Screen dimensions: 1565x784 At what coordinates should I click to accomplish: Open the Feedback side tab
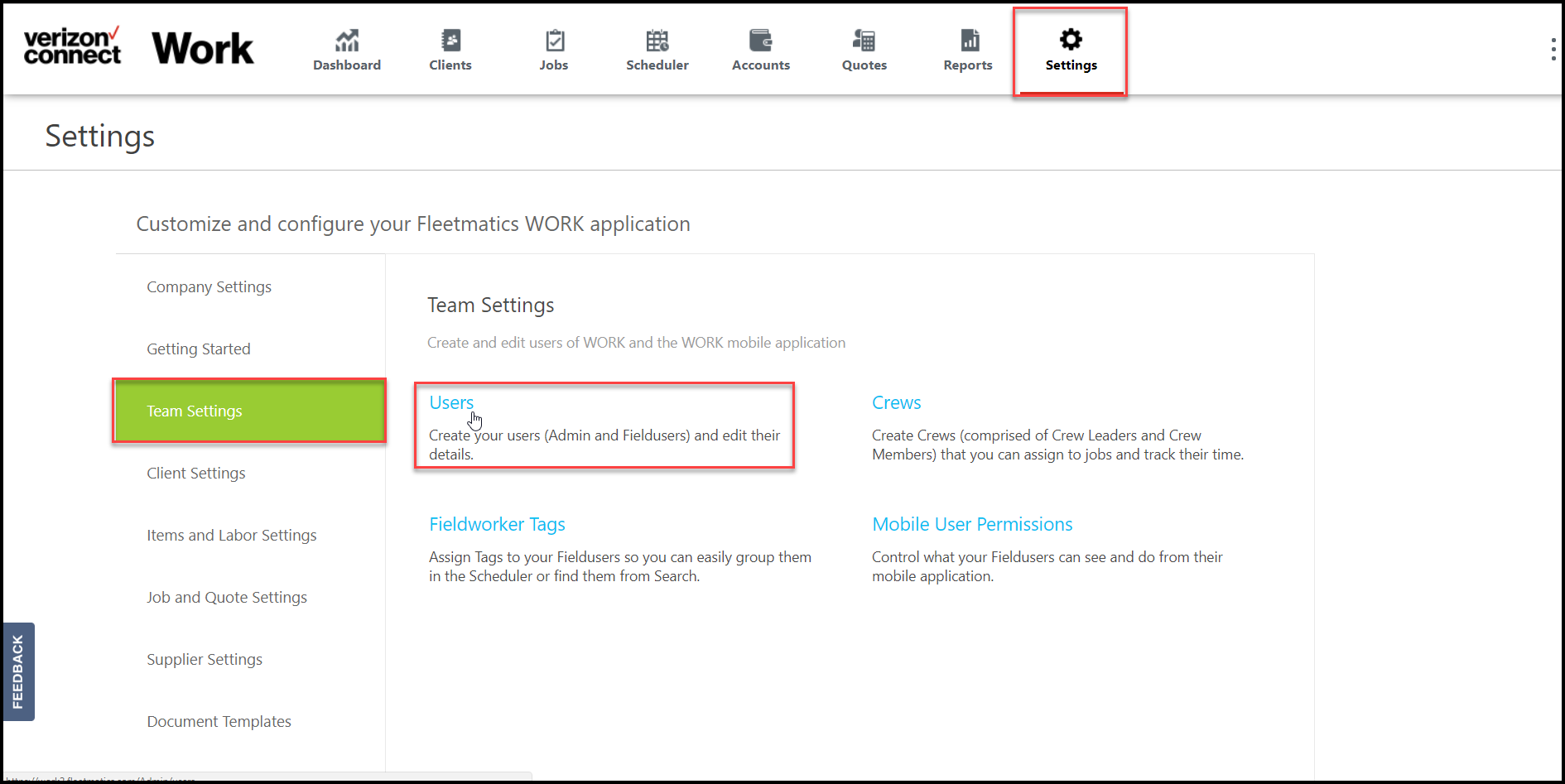coord(18,671)
